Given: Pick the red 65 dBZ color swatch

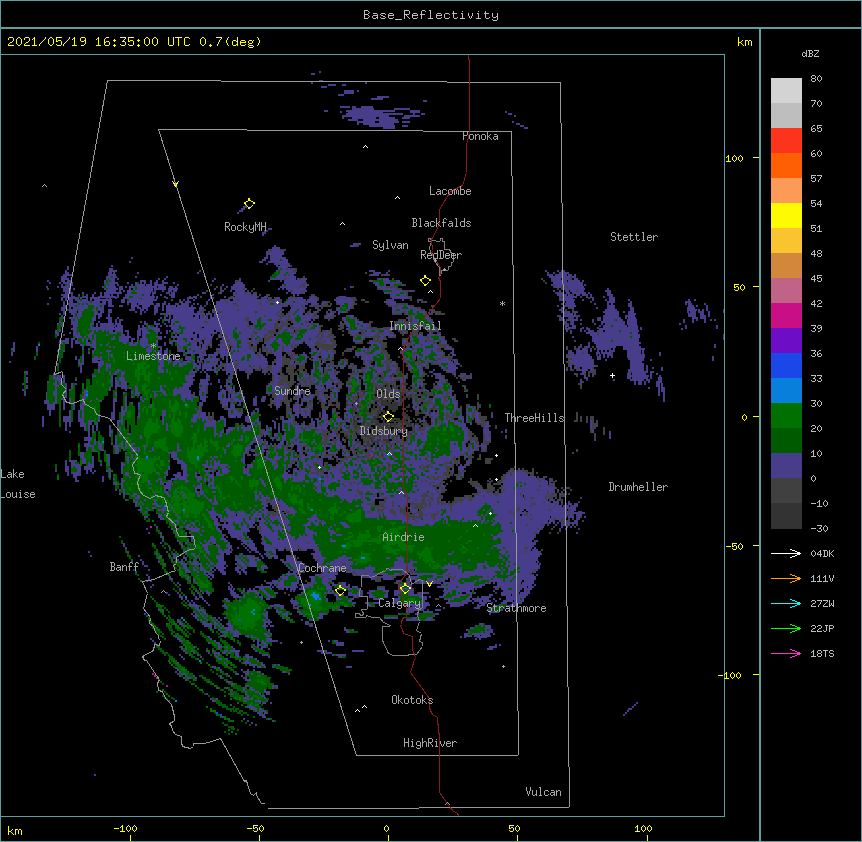Looking at the screenshot, I should [786, 141].
